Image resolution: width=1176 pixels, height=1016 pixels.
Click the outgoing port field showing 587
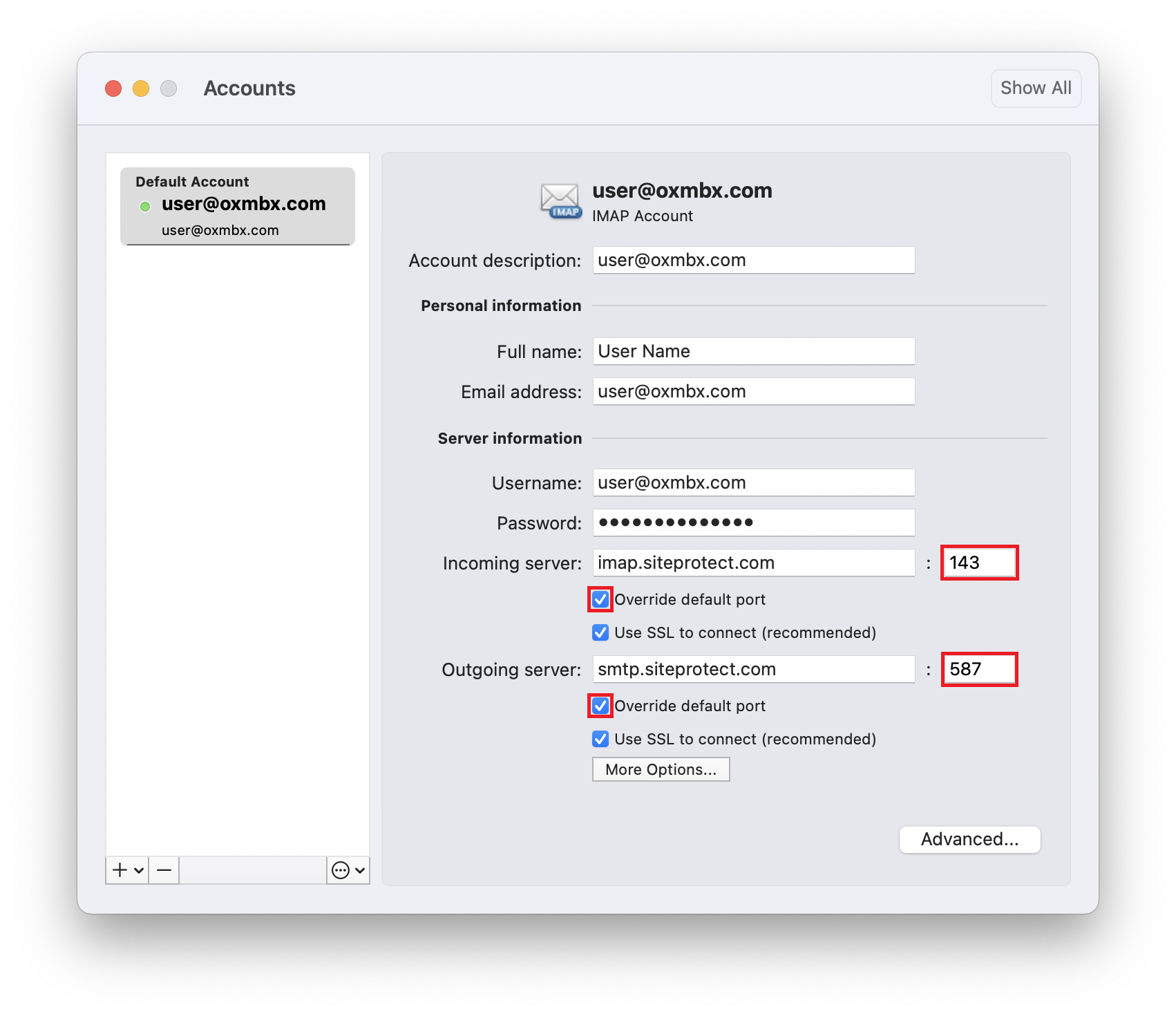[x=979, y=669]
